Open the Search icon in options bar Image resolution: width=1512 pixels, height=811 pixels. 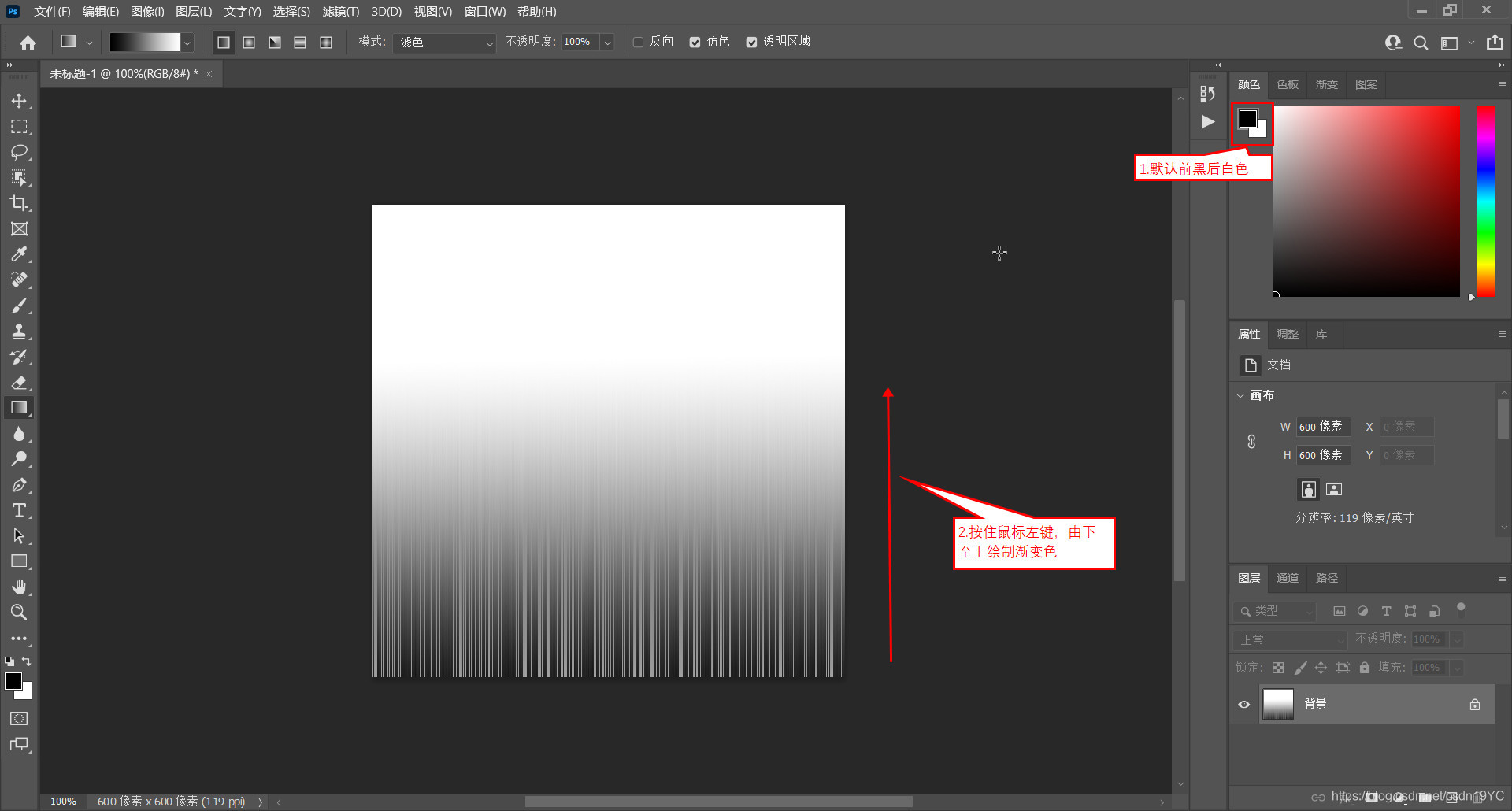click(x=1421, y=43)
